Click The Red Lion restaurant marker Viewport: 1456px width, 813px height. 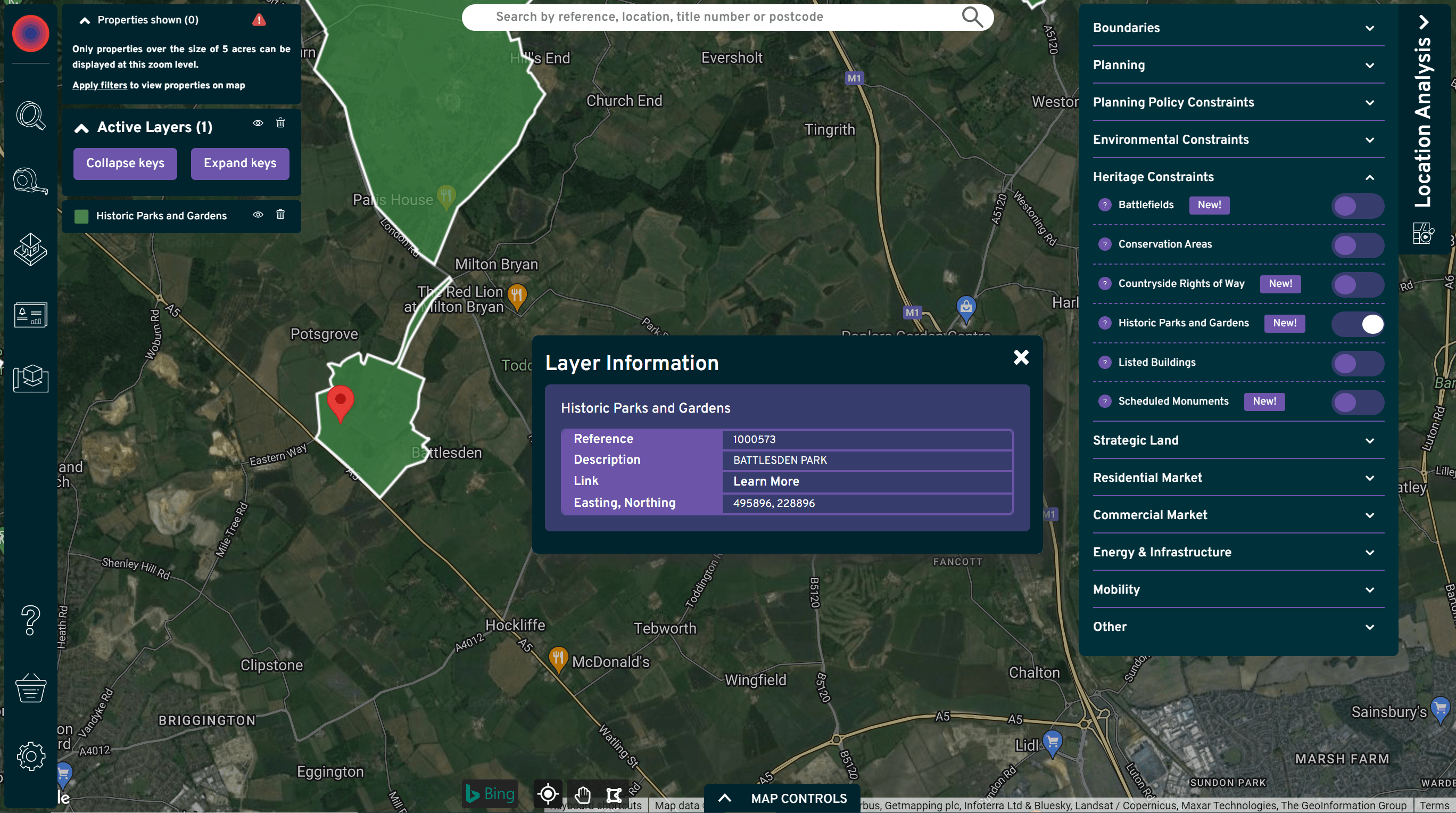pyautogui.click(x=517, y=297)
